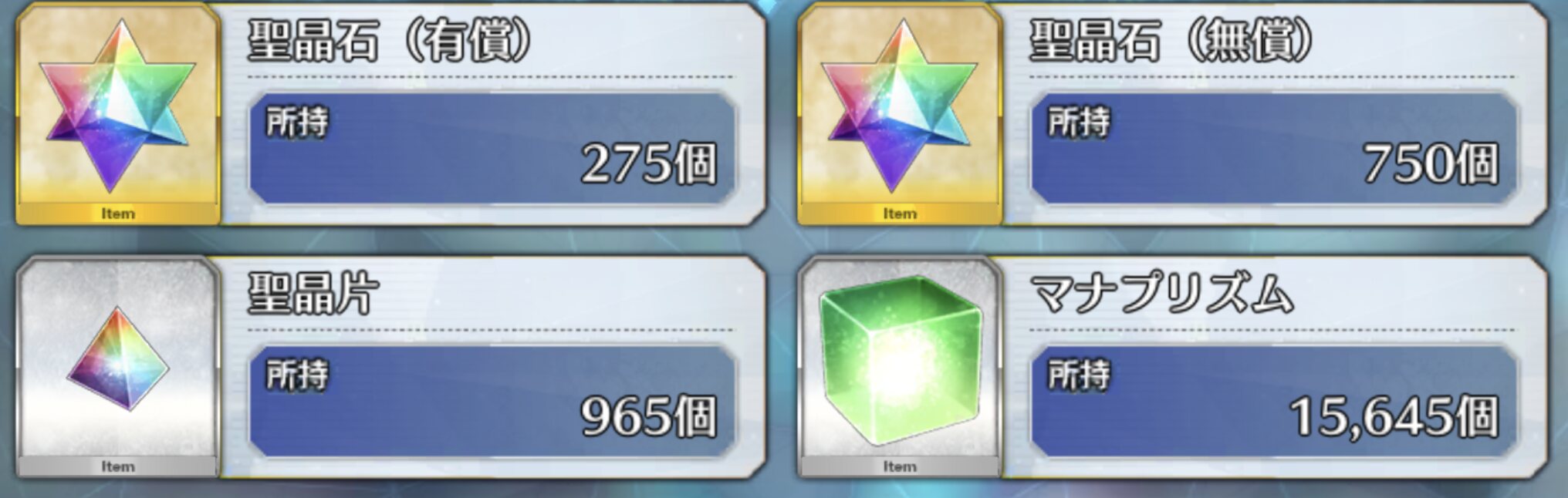This screenshot has width=1568, height=498.
Task: Click the 15,645個 owned count
Action: click(x=1394, y=416)
